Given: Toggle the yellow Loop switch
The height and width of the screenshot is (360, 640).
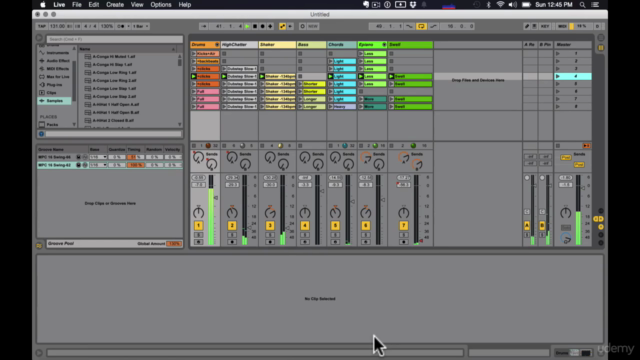Looking at the screenshot, I should click(x=421, y=26).
